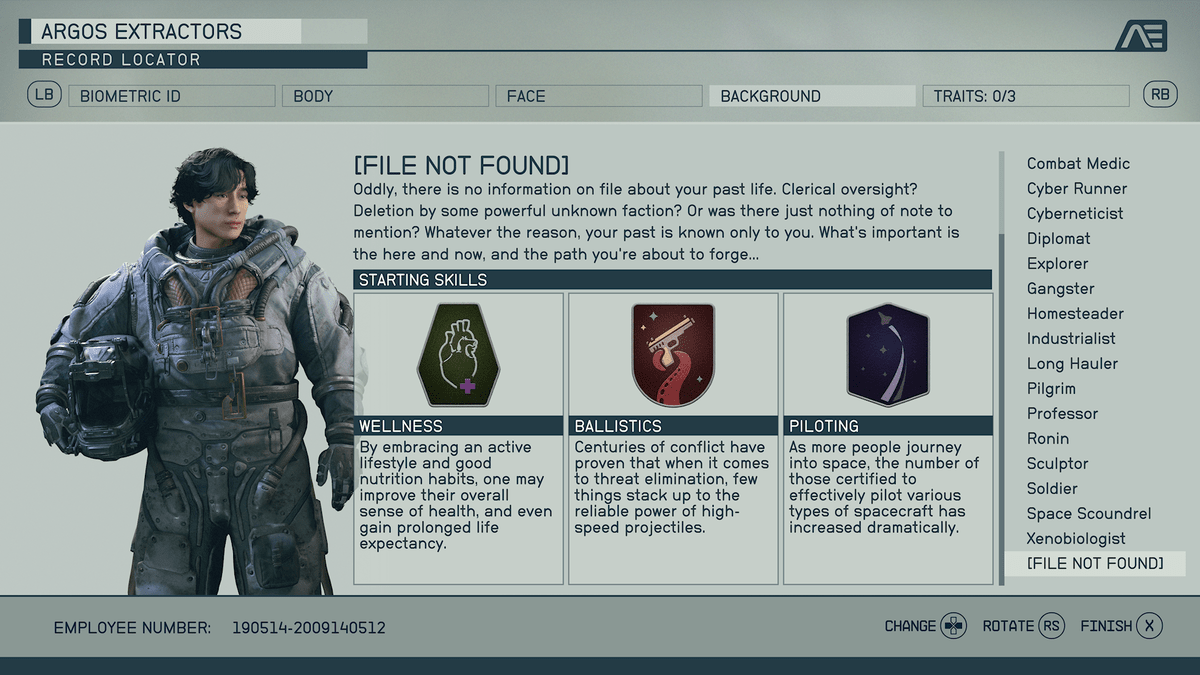1200x675 pixels.
Task: Click the Wellness heart skill badge
Action: (459, 355)
